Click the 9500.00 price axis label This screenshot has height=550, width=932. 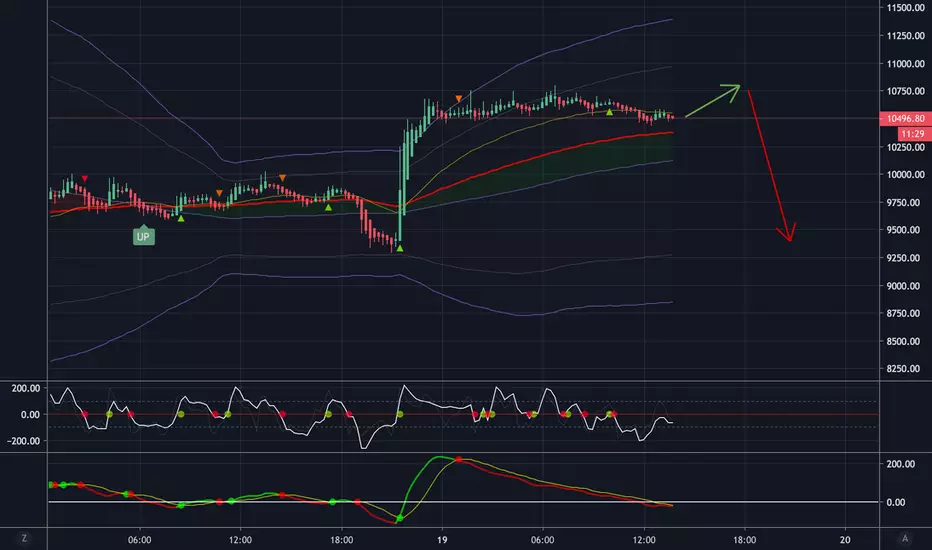point(905,230)
